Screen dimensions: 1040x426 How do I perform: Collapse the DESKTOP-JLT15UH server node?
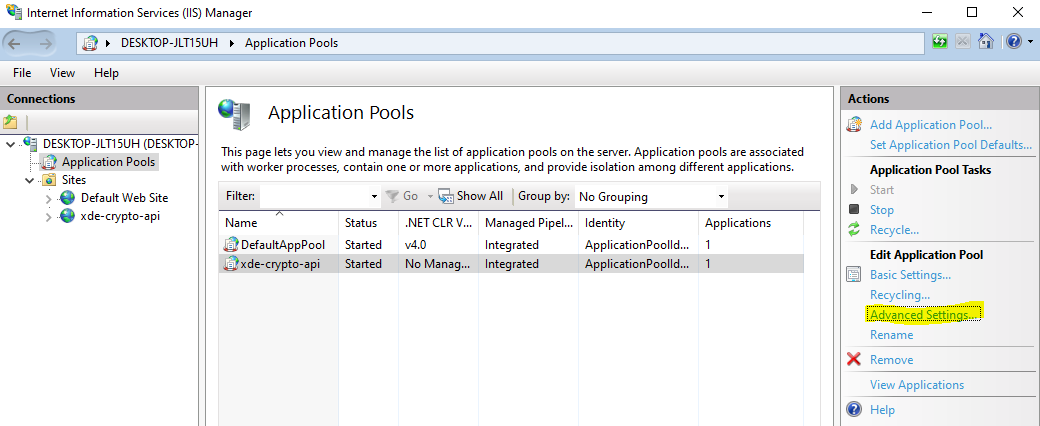(x=10, y=143)
